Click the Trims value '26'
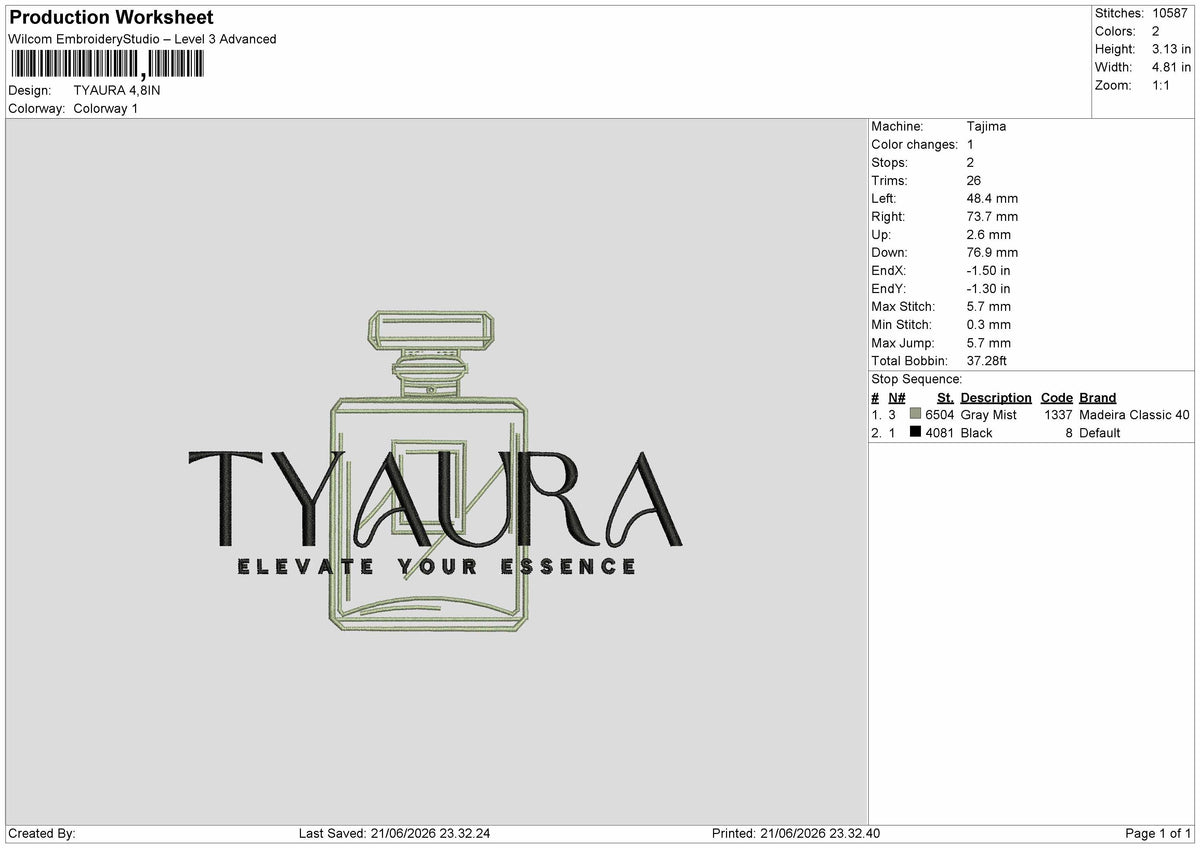The width and height of the screenshot is (1200, 848). pyautogui.click(x=974, y=180)
